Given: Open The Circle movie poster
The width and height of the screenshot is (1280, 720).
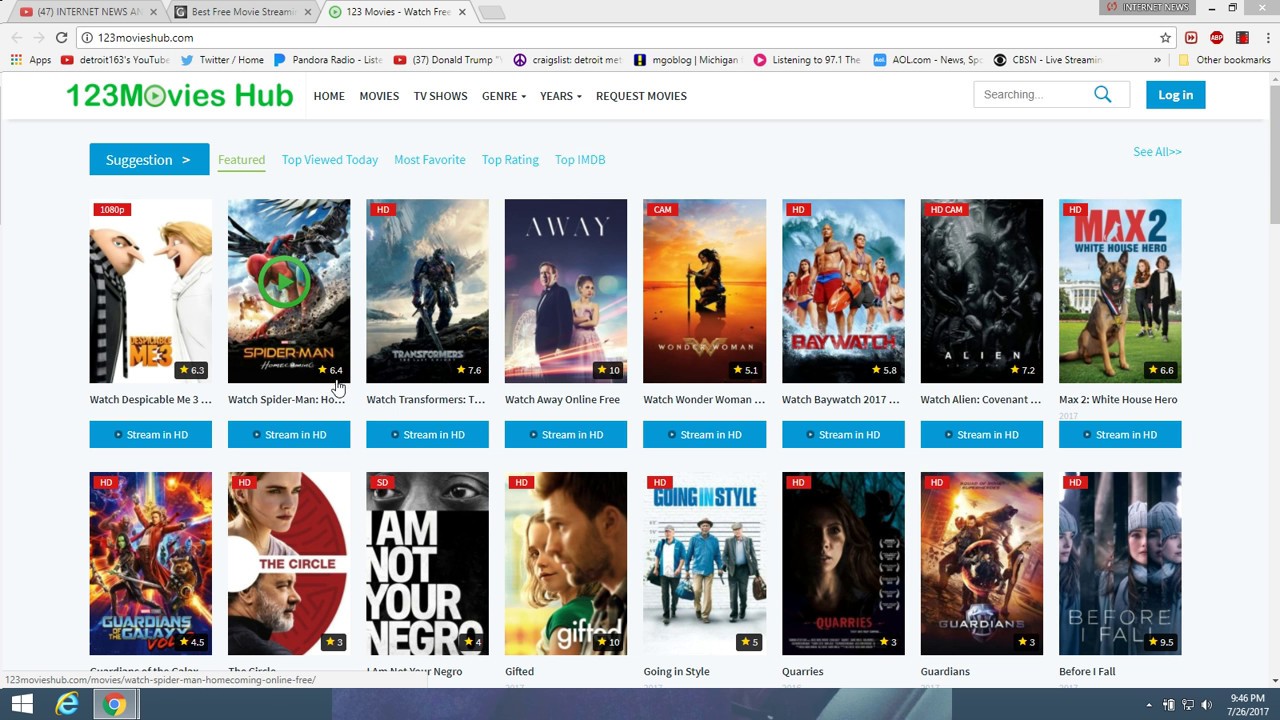Looking at the screenshot, I should (x=289, y=564).
